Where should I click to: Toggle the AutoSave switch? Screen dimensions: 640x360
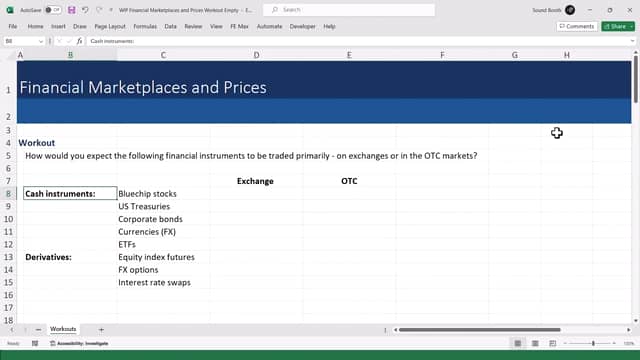[x=53, y=10]
